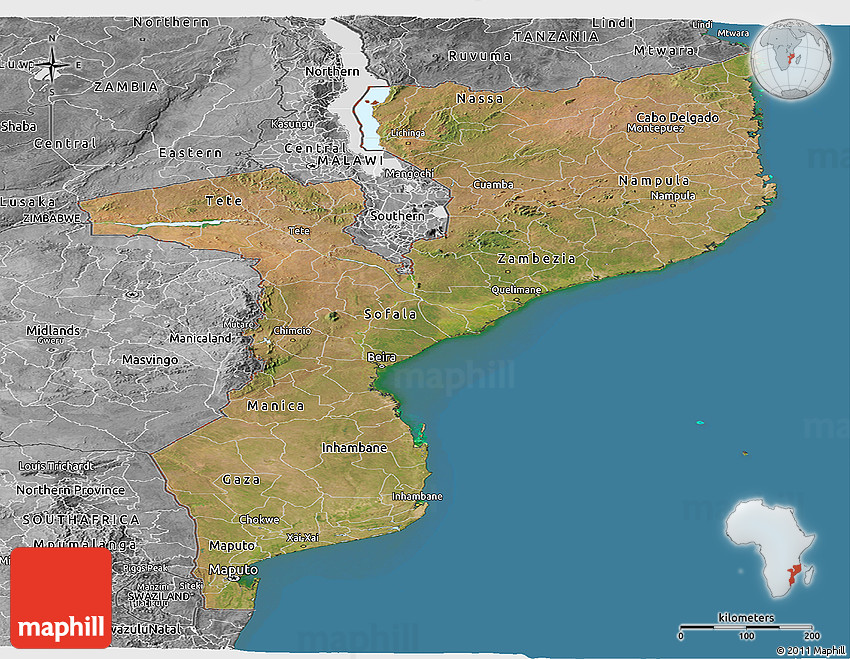Click the 'Manica' province label

[275, 406]
